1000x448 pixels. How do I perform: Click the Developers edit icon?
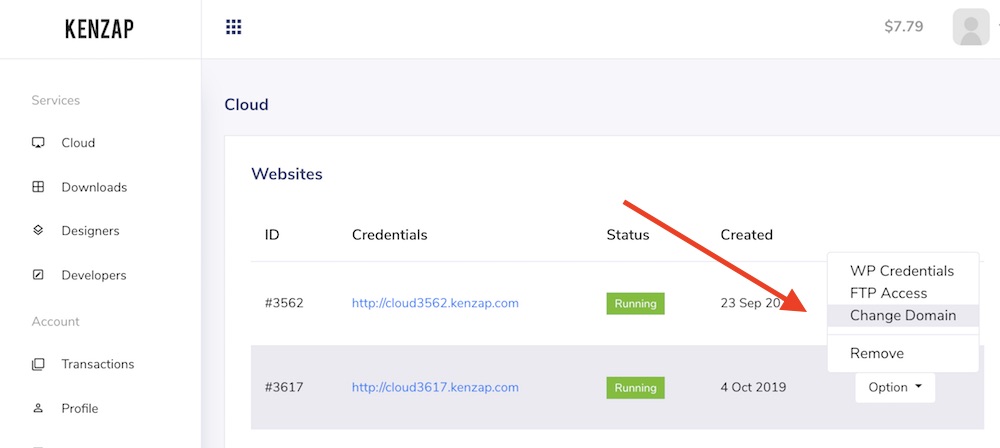point(38,275)
